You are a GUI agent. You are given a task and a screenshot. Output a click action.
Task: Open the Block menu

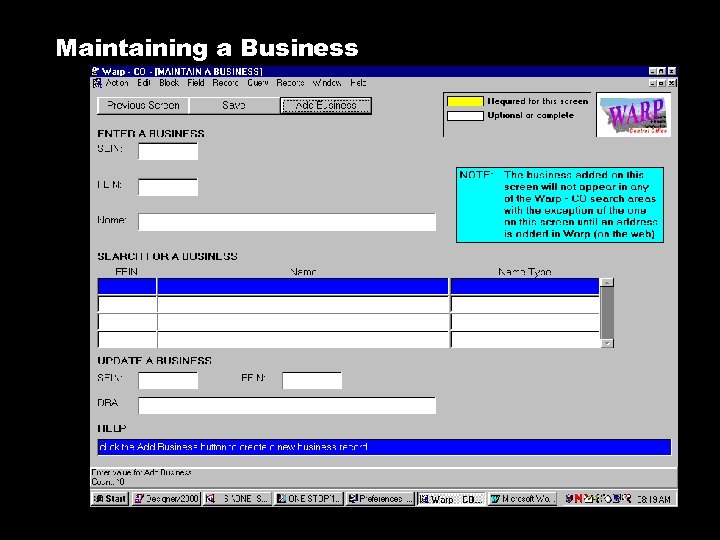click(x=169, y=83)
